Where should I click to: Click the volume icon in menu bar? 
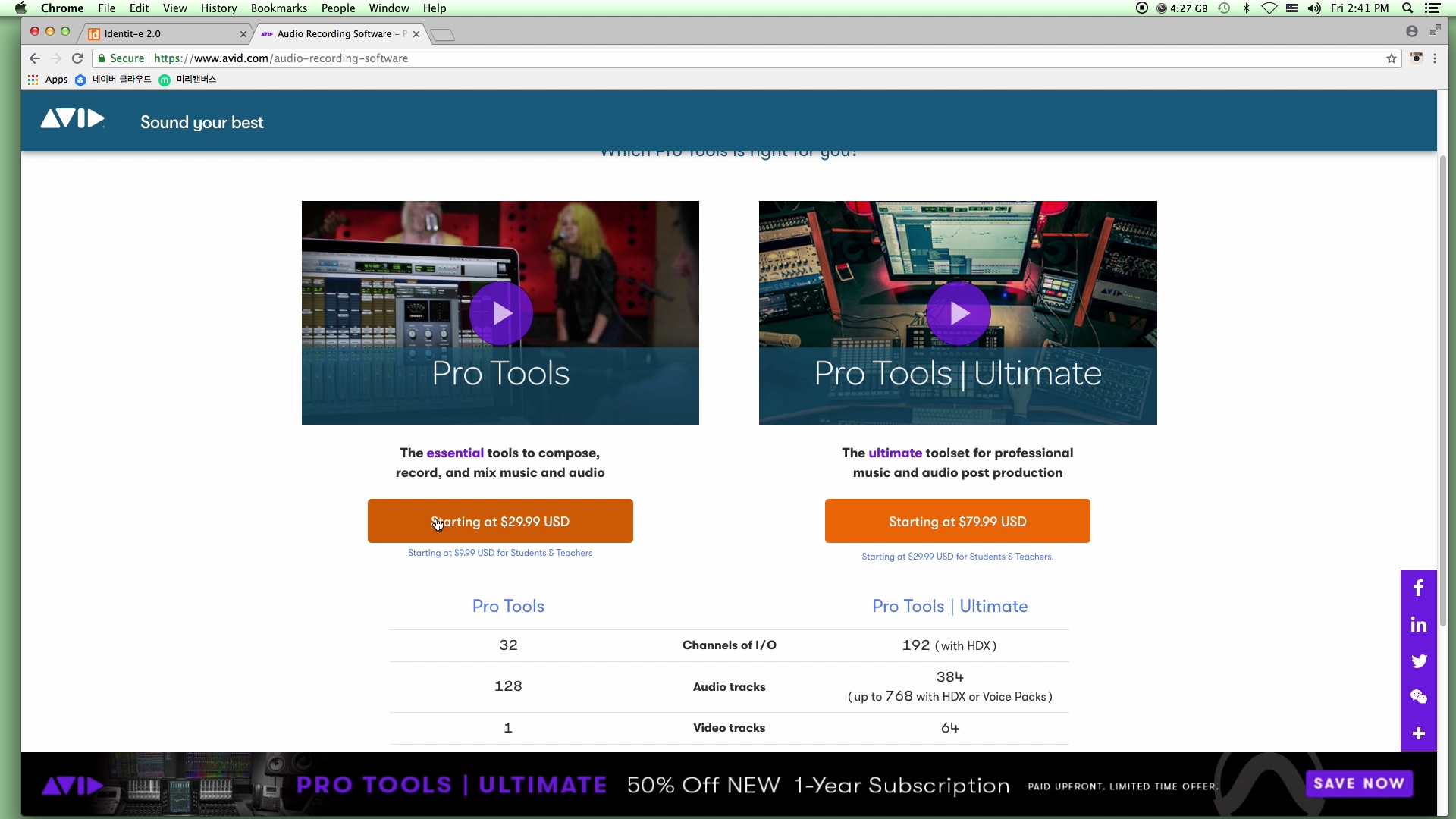1314,8
